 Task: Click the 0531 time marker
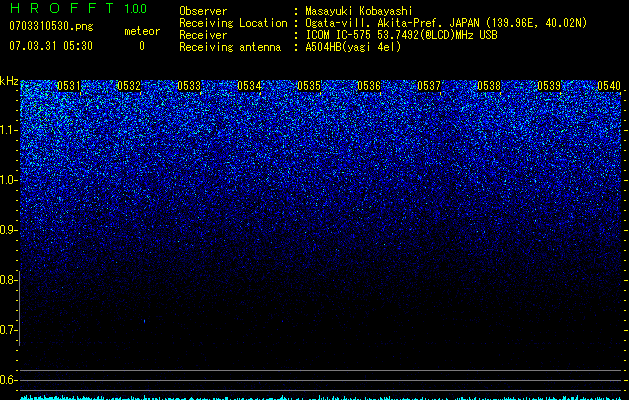[x=69, y=85]
